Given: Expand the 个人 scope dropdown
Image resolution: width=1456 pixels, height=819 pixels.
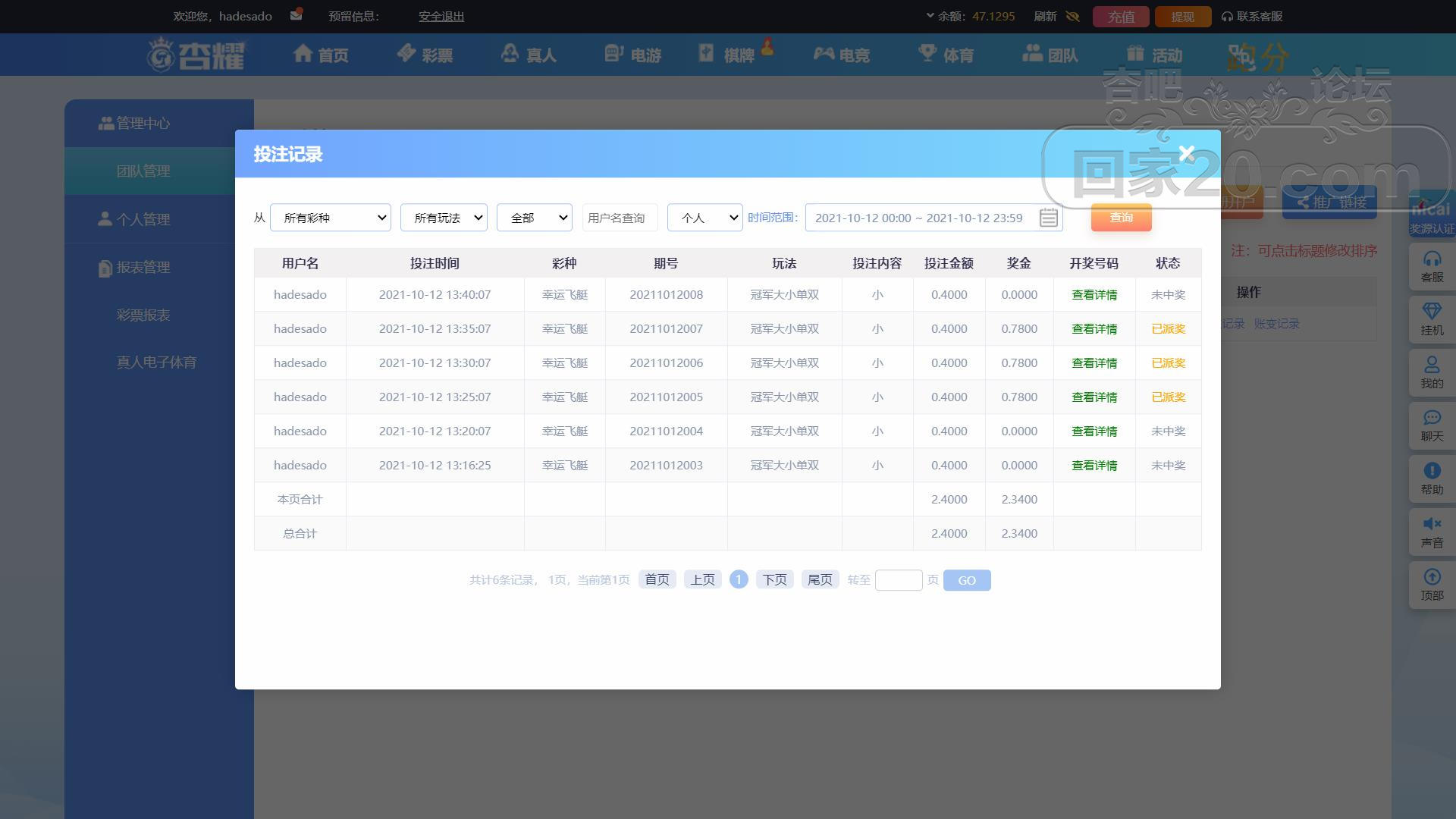Looking at the screenshot, I should [x=704, y=218].
